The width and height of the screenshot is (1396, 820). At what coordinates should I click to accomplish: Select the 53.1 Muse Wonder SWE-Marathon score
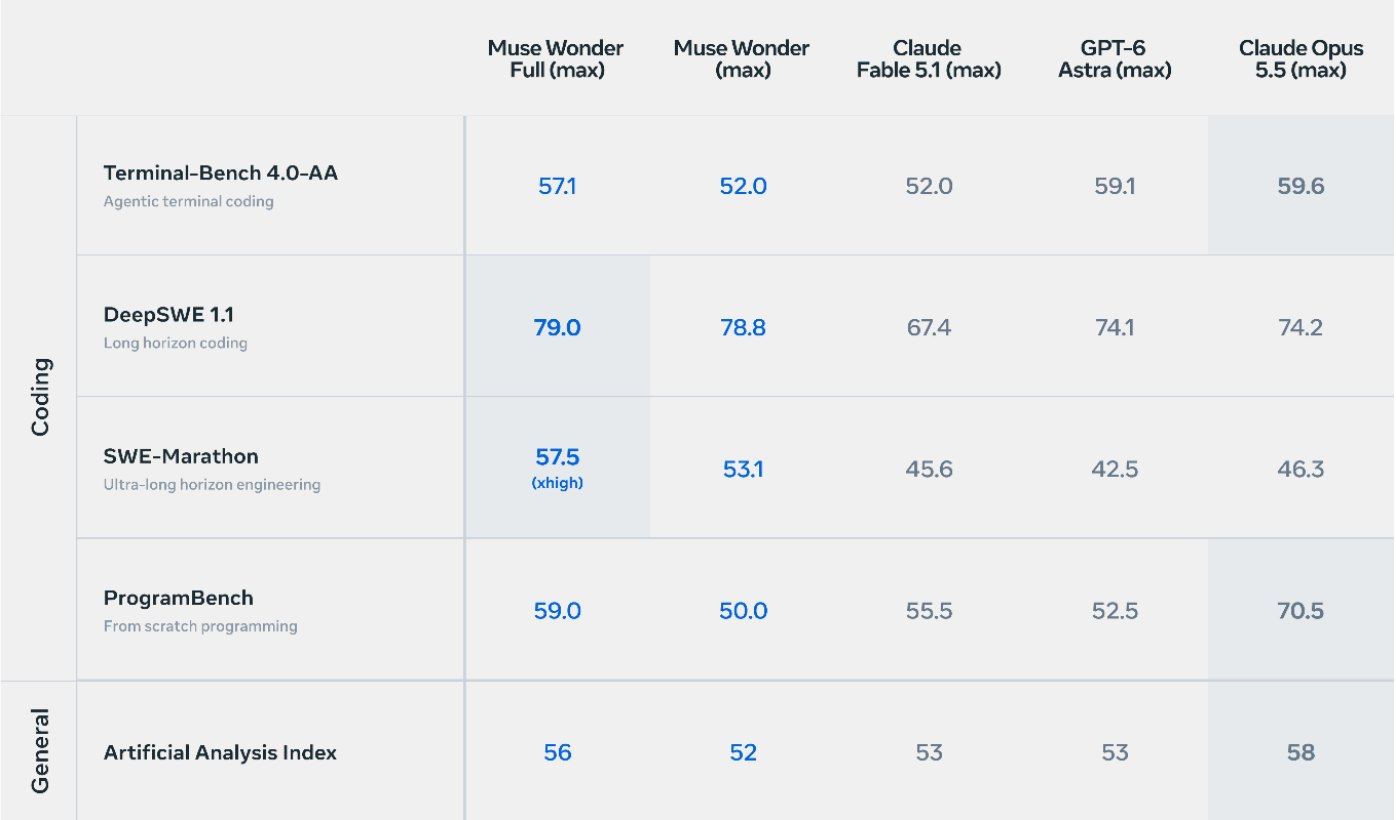pyautogui.click(x=743, y=469)
